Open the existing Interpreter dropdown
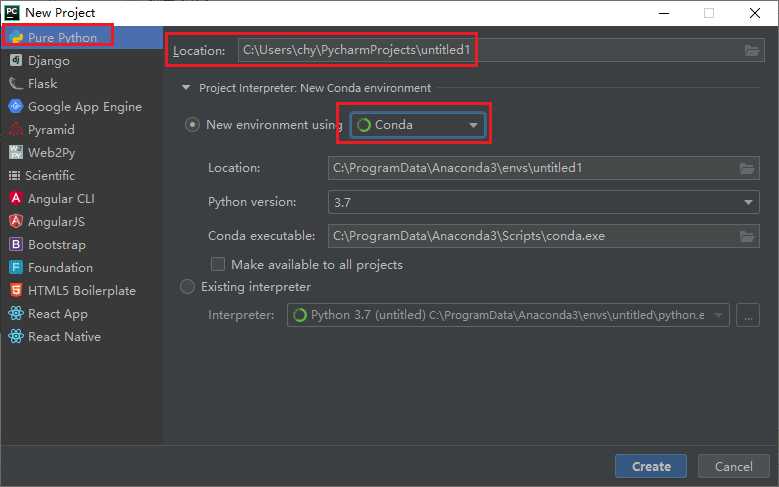Image resolution: width=779 pixels, height=487 pixels. coord(508,315)
